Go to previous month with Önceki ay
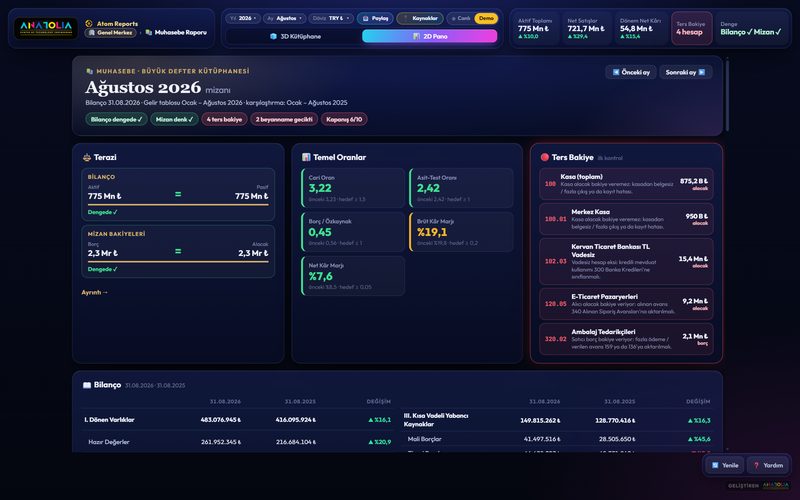Screen dimensions: 800x500 coord(631,72)
